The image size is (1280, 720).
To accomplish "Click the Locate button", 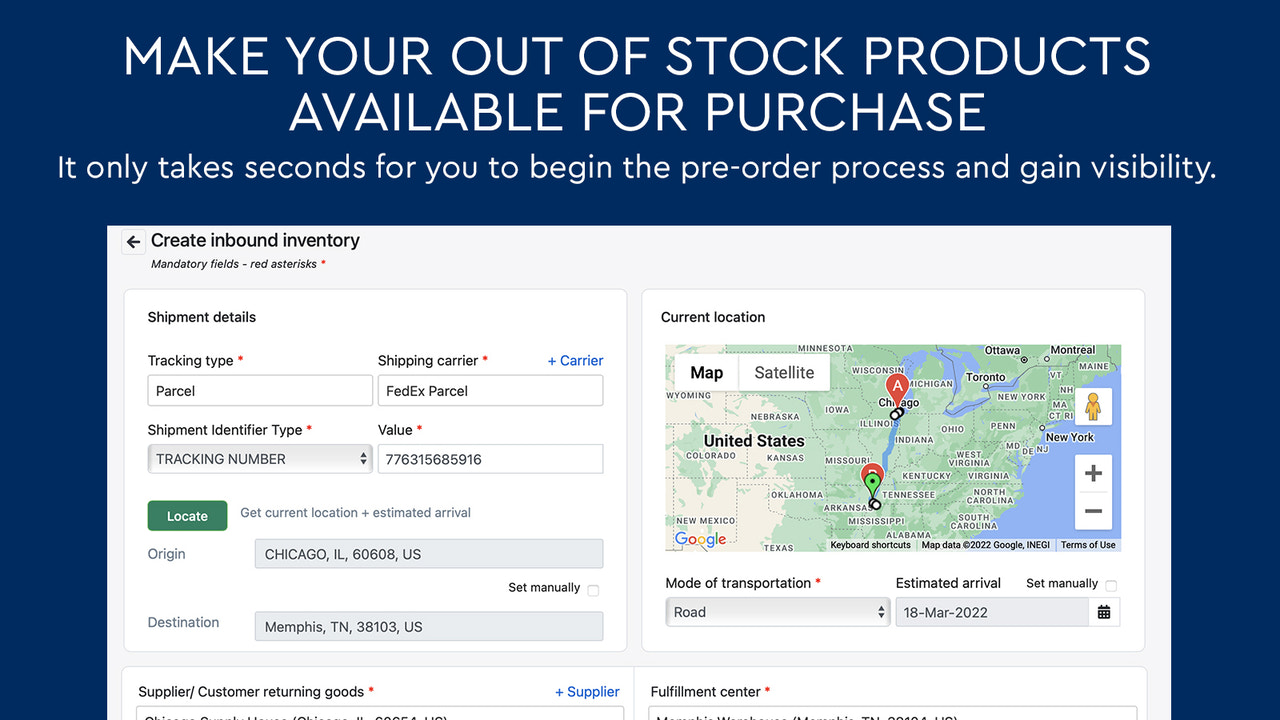I will [187, 515].
